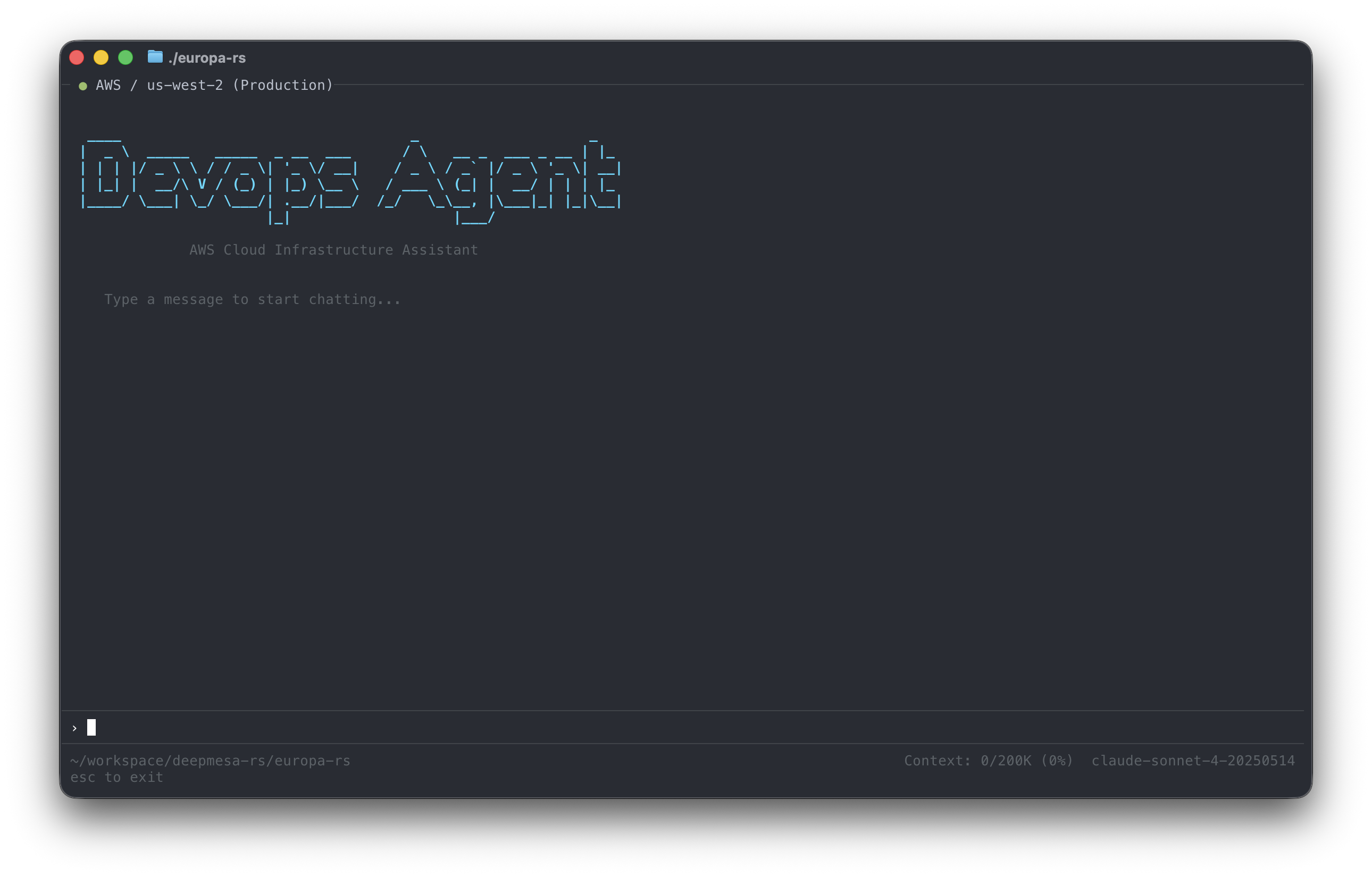Click the block cursor in the input row

click(x=91, y=727)
